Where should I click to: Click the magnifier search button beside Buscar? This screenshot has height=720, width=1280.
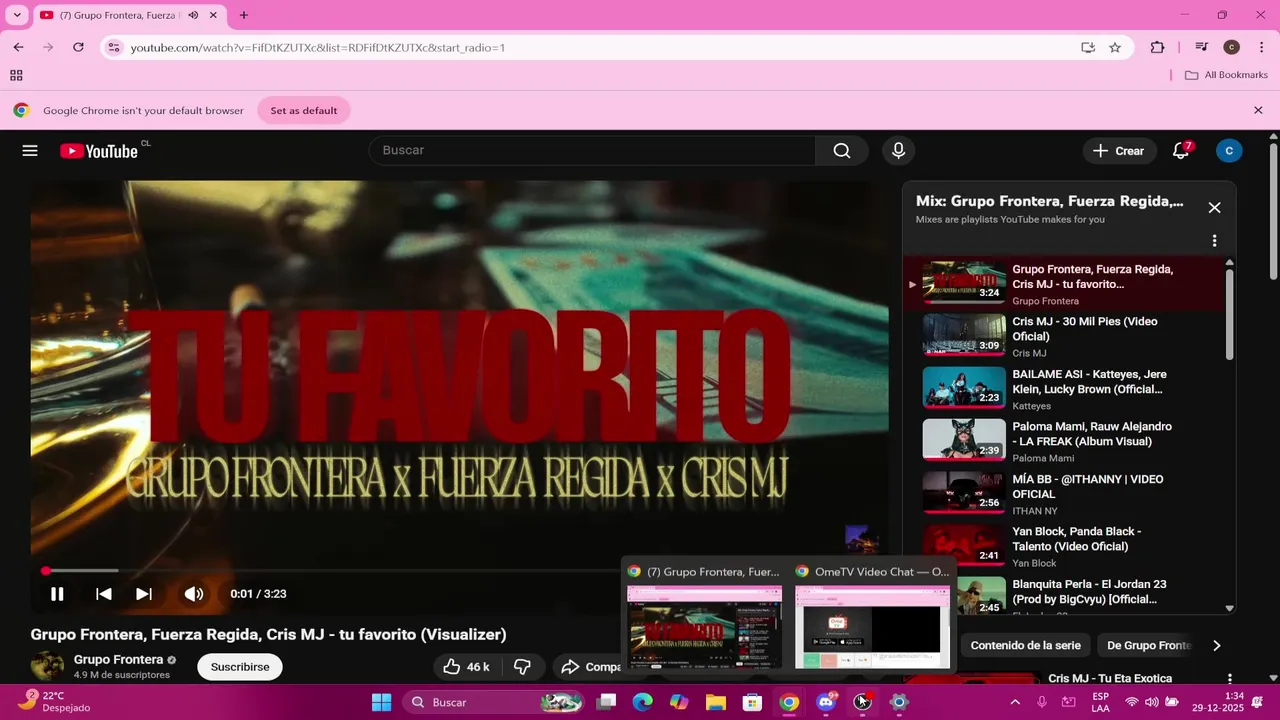click(x=842, y=151)
